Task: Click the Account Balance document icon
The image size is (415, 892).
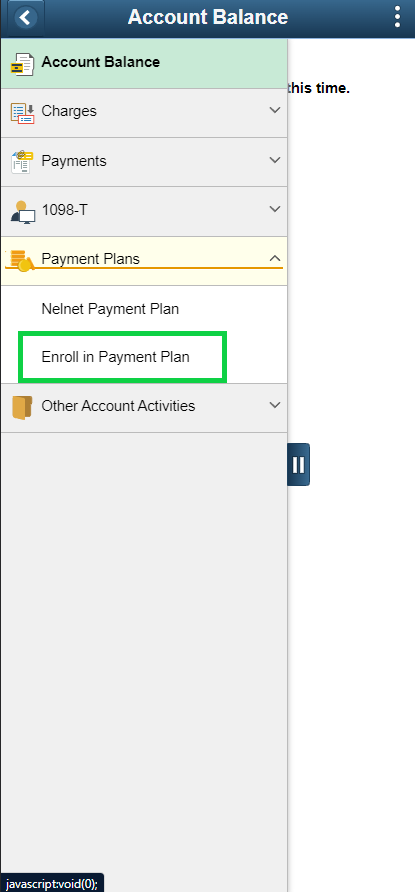Action: [x=22, y=64]
